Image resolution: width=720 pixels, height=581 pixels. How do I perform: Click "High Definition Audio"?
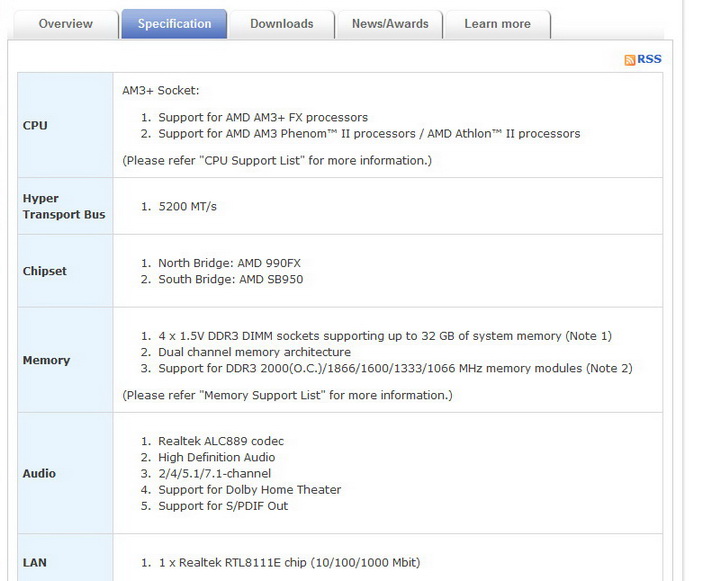217,457
